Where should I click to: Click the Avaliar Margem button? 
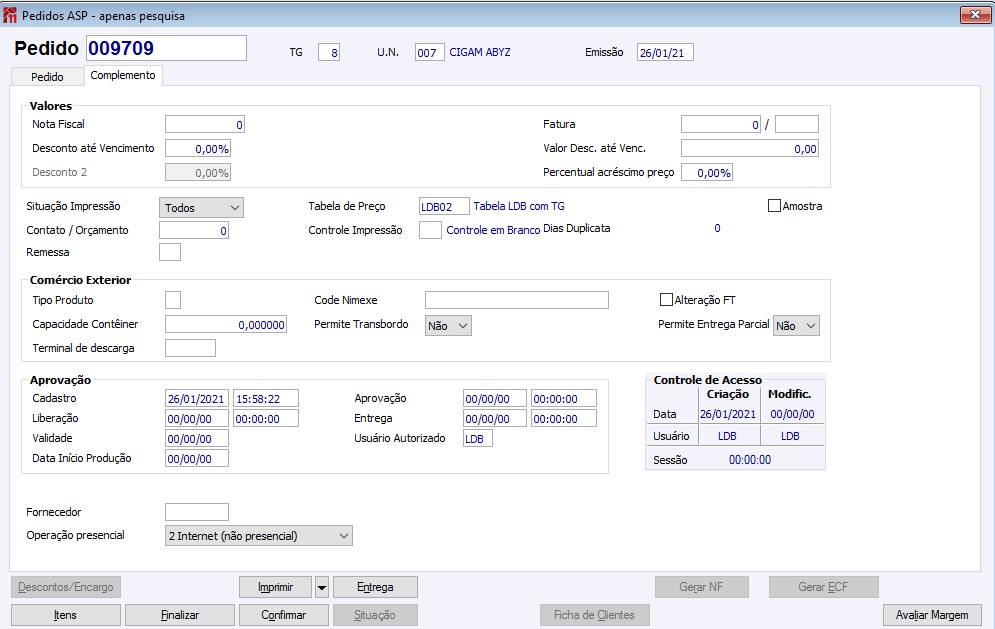932,615
